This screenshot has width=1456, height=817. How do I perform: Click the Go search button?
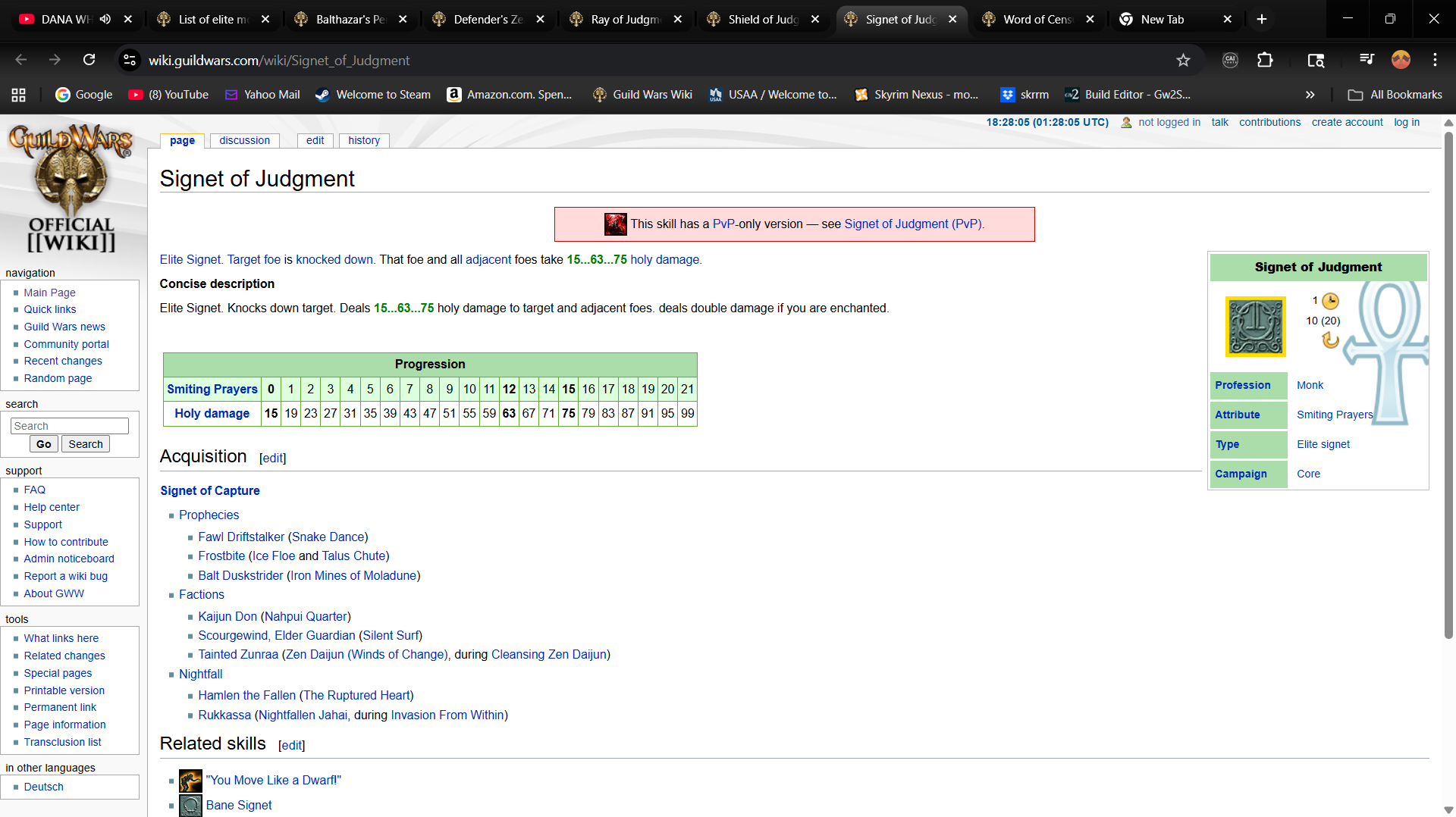[x=44, y=445]
